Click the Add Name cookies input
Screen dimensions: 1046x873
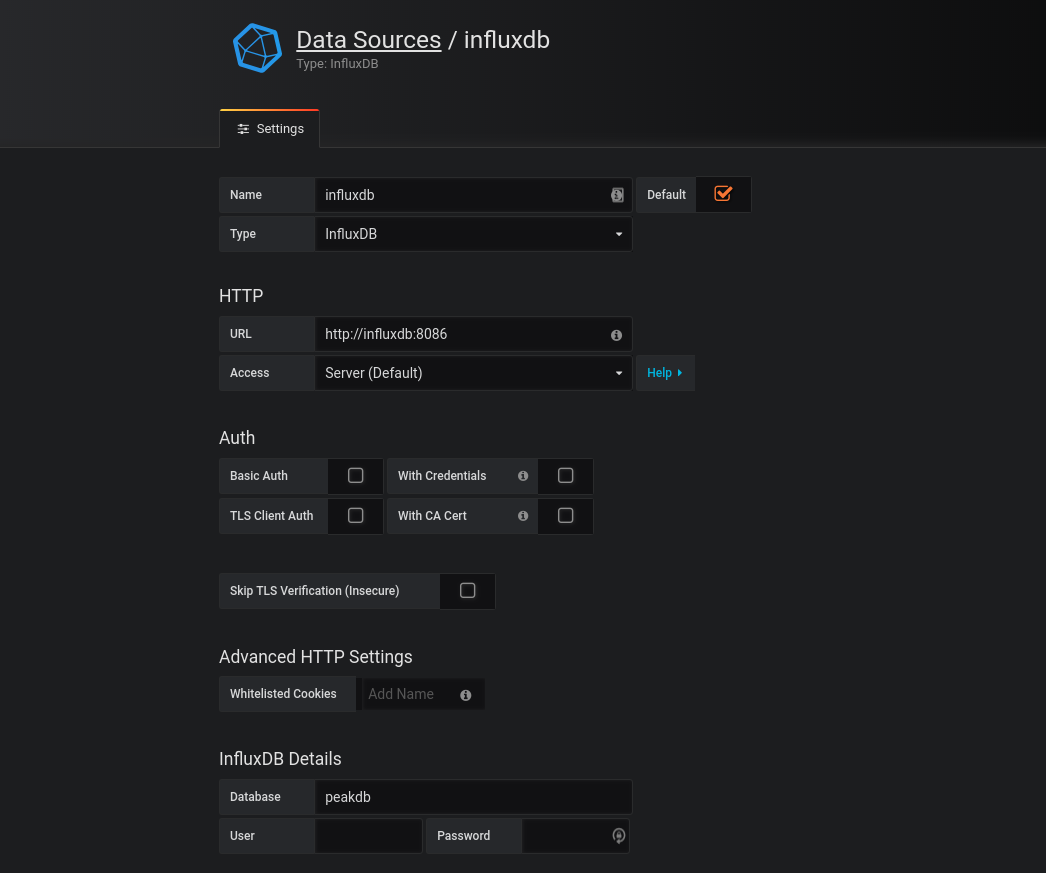tap(422, 694)
